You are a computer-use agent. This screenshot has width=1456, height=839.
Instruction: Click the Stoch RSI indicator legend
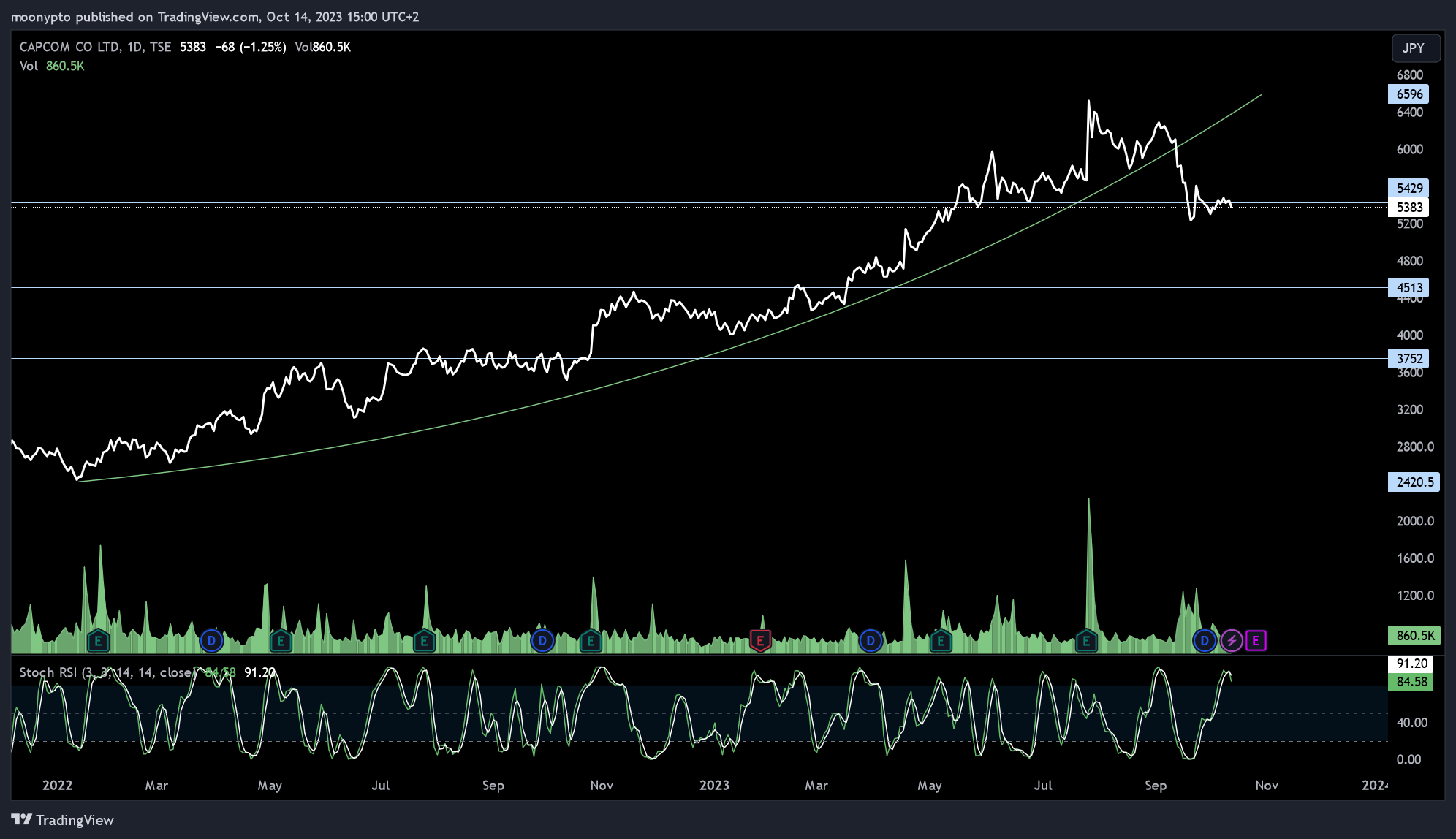(106, 672)
